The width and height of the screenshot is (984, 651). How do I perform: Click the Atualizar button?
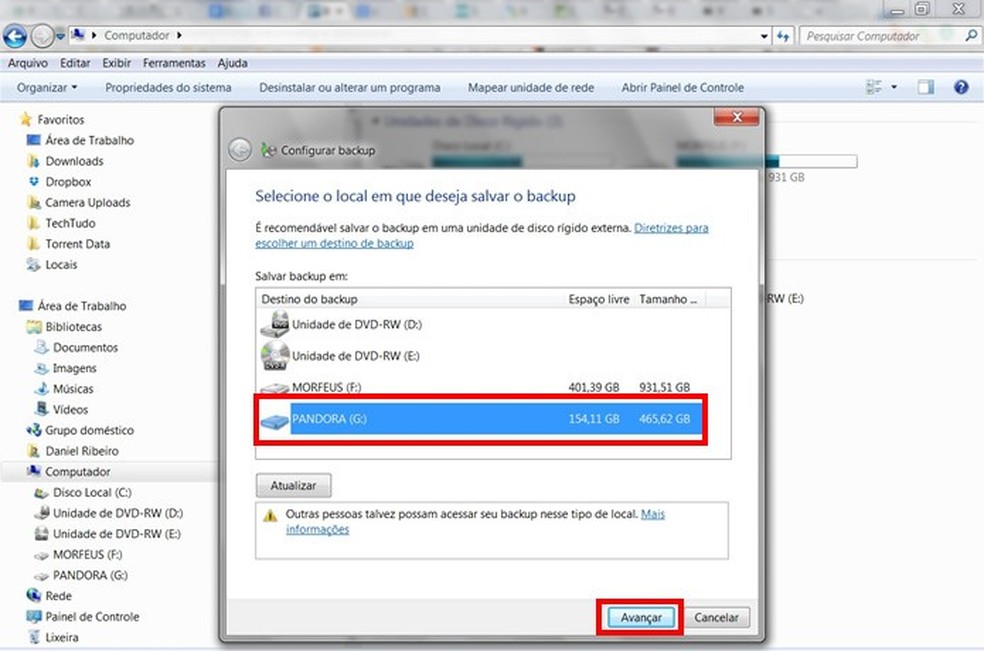point(292,485)
